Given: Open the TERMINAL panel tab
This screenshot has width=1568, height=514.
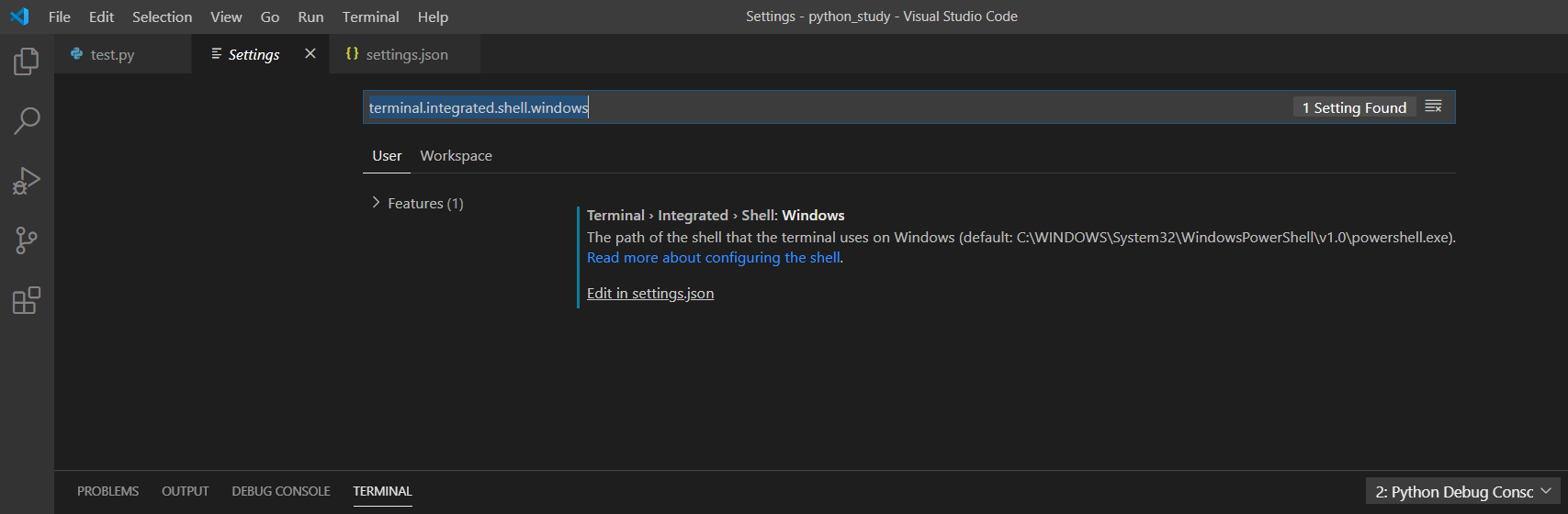Looking at the screenshot, I should 382,491.
